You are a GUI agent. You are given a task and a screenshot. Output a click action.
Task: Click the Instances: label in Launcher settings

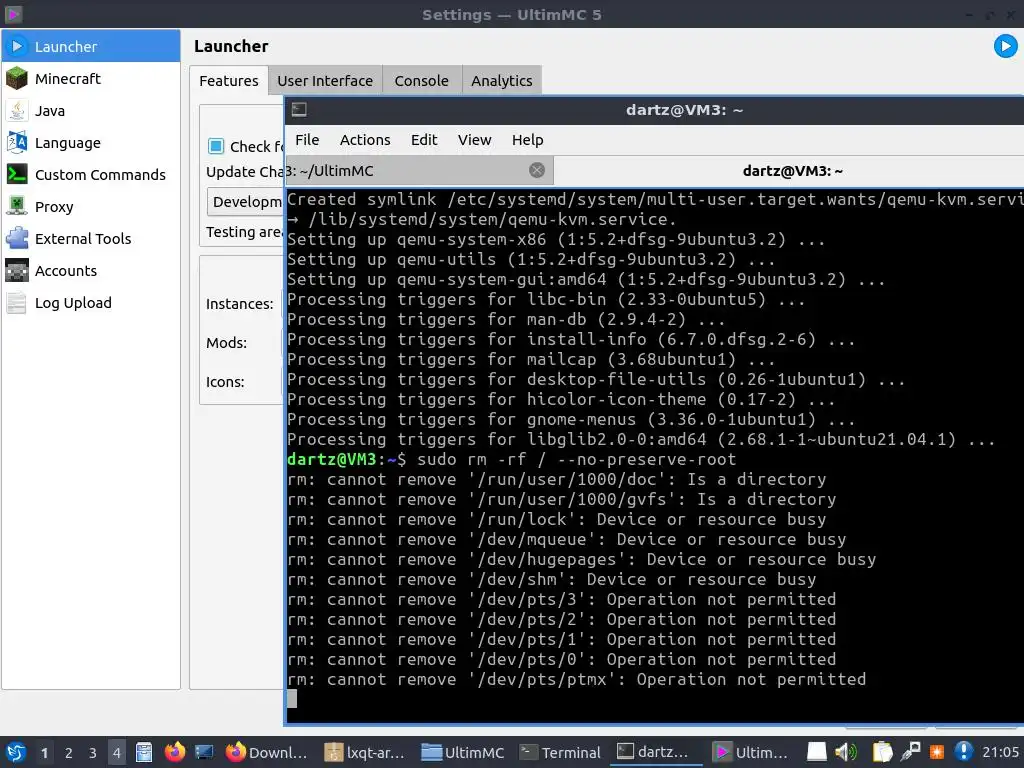pos(240,304)
